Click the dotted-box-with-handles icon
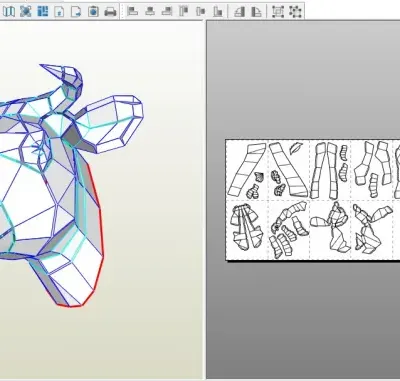Viewport: 400px width, 381px height. click(295, 12)
